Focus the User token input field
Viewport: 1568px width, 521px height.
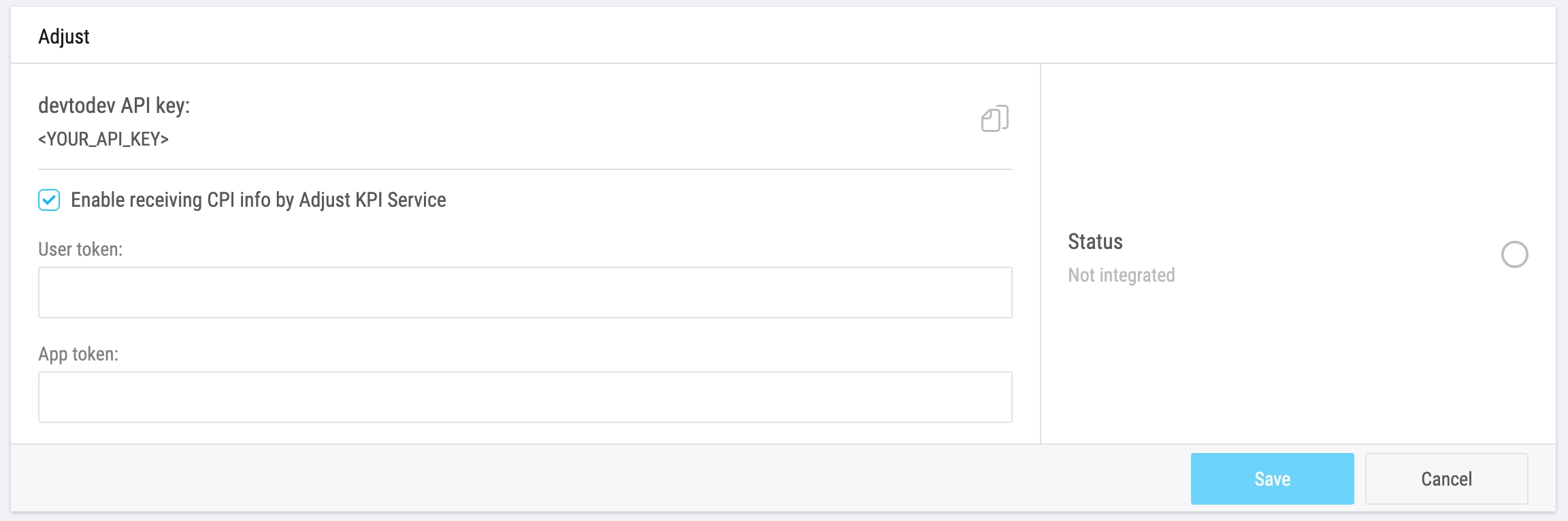click(x=525, y=292)
